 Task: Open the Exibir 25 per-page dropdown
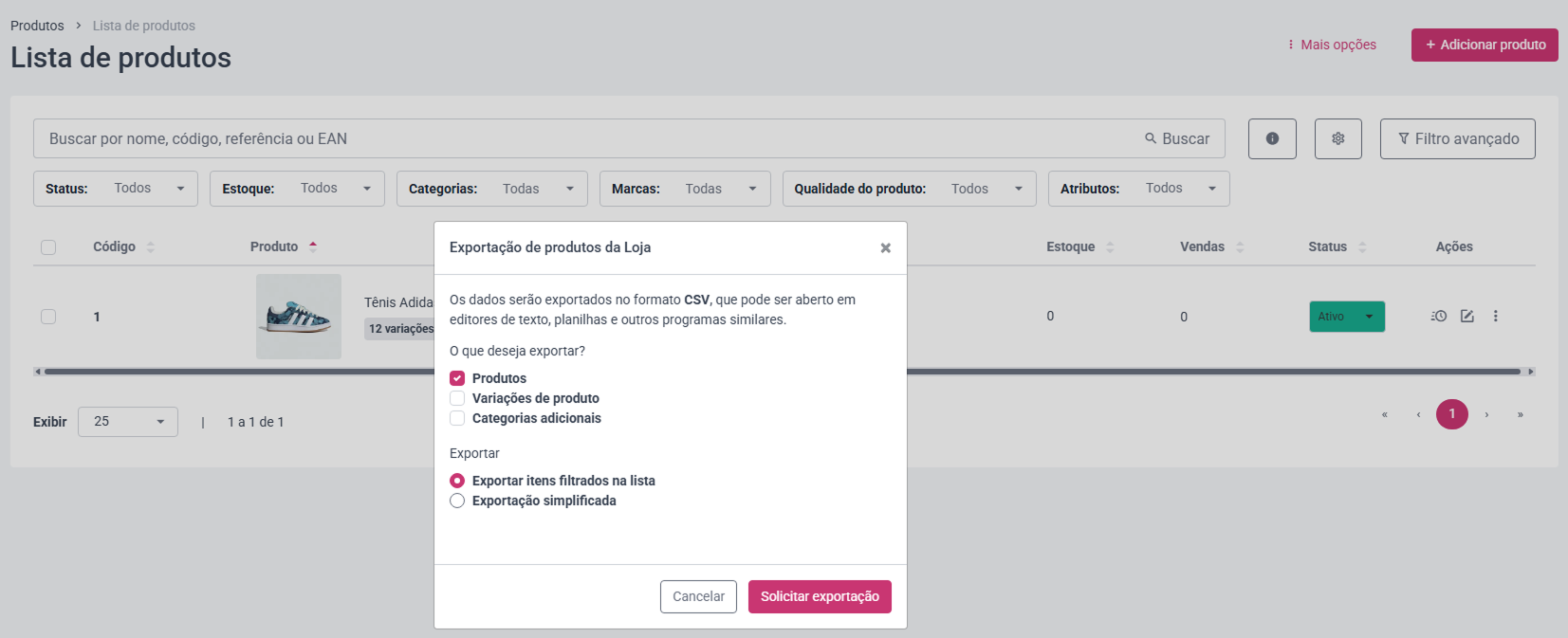pyautogui.click(x=128, y=422)
